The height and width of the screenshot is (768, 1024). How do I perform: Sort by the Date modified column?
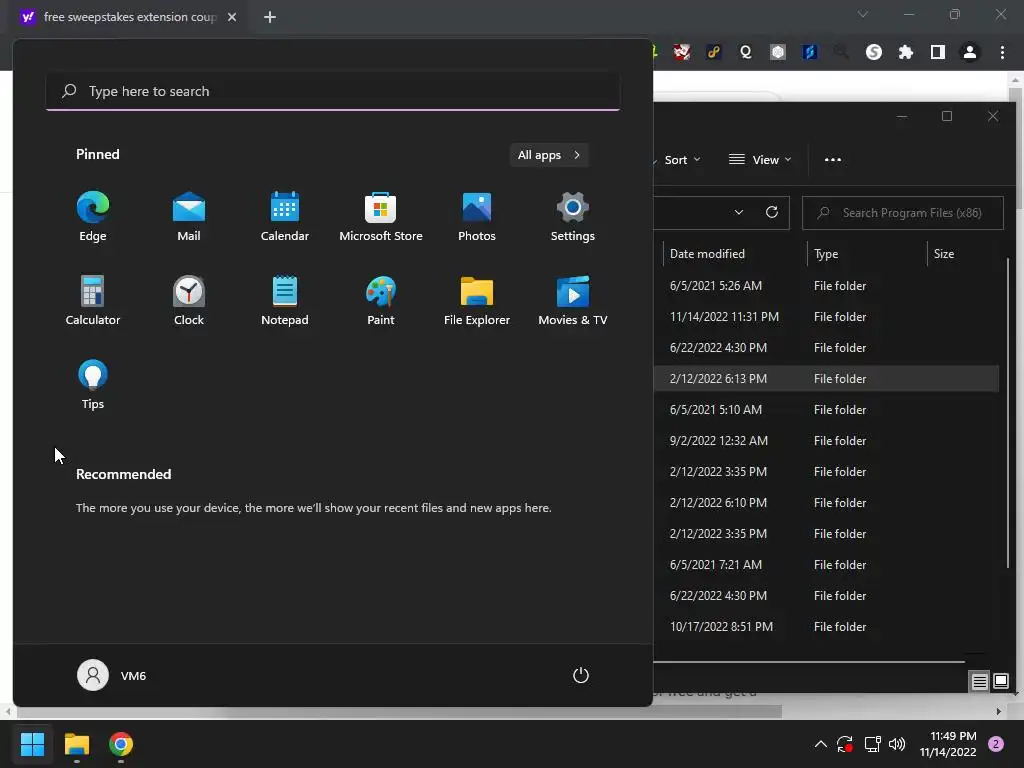tap(735, 254)
